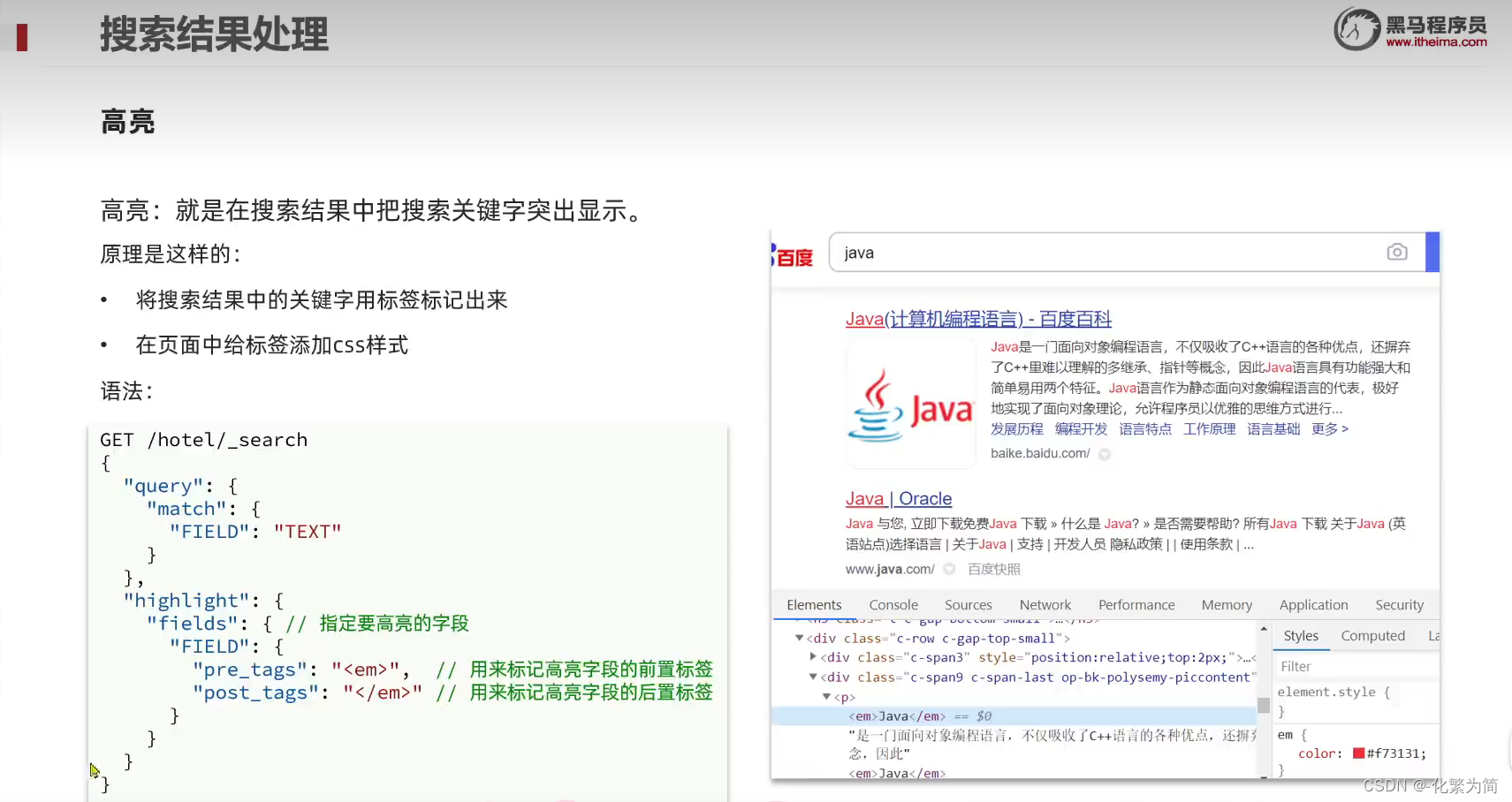Screen dimensions: 1512x802
Task: Click the 搜索结果处理 slide title
Action: click(214, 34)
